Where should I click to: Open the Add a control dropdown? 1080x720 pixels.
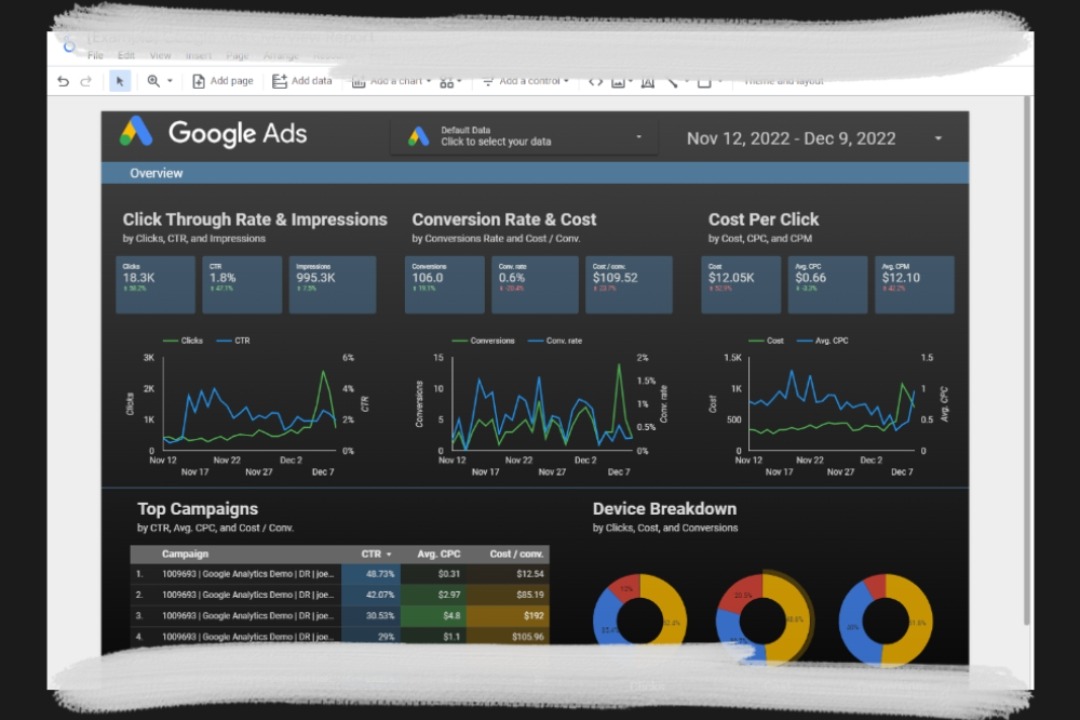click(525, 81)
